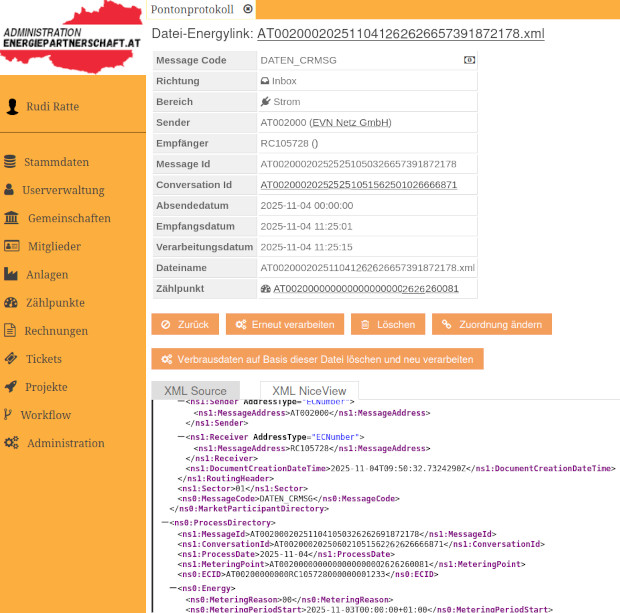Open Rechnungen invoice icon
Image resolution: width=620 pixels, height=613 pixels.
pyautogui.click(x=10, y=331)
